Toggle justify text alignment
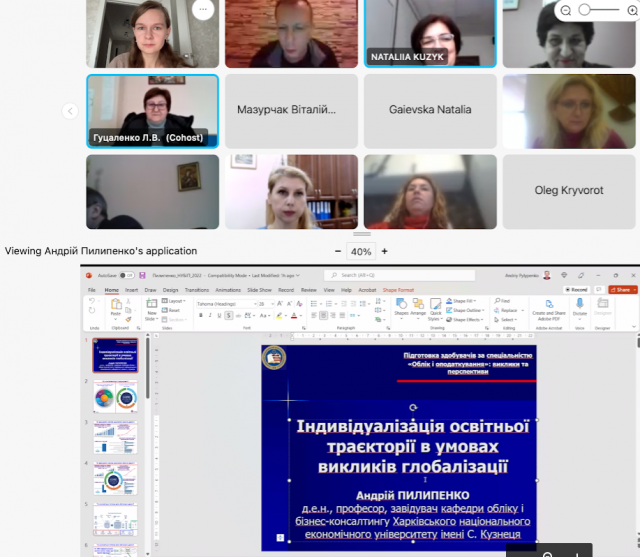Image resolution: width=640 pixels, height=557 pixels. [x=342, y=315]
